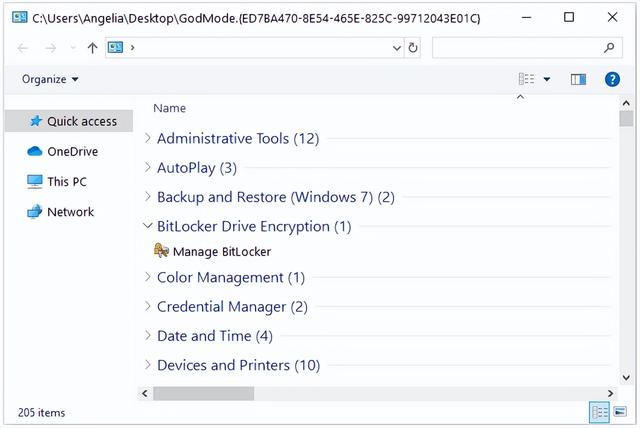Click the Devices and Printers (10) heading
Image resolution: width=640 pixels, height=428 pixels.
238,365
